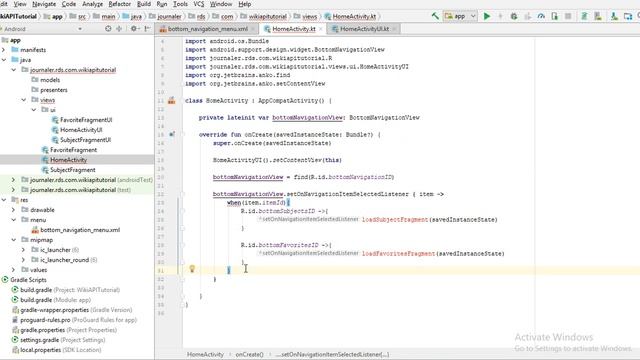The image size is (640, 360).
Task: Open the Project Structure icon
Action: 628,16
